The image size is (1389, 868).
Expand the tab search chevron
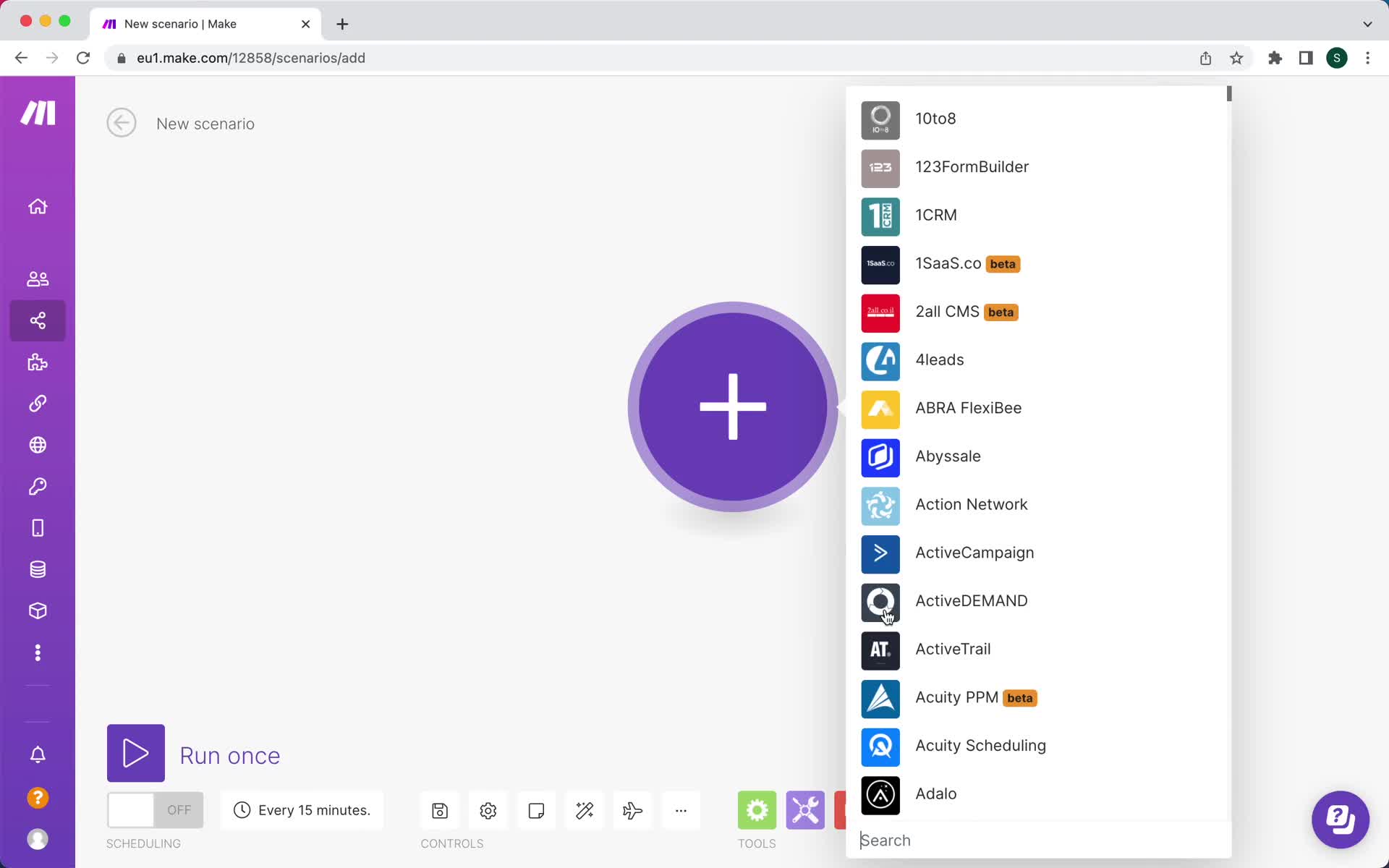click(1367, 24)
